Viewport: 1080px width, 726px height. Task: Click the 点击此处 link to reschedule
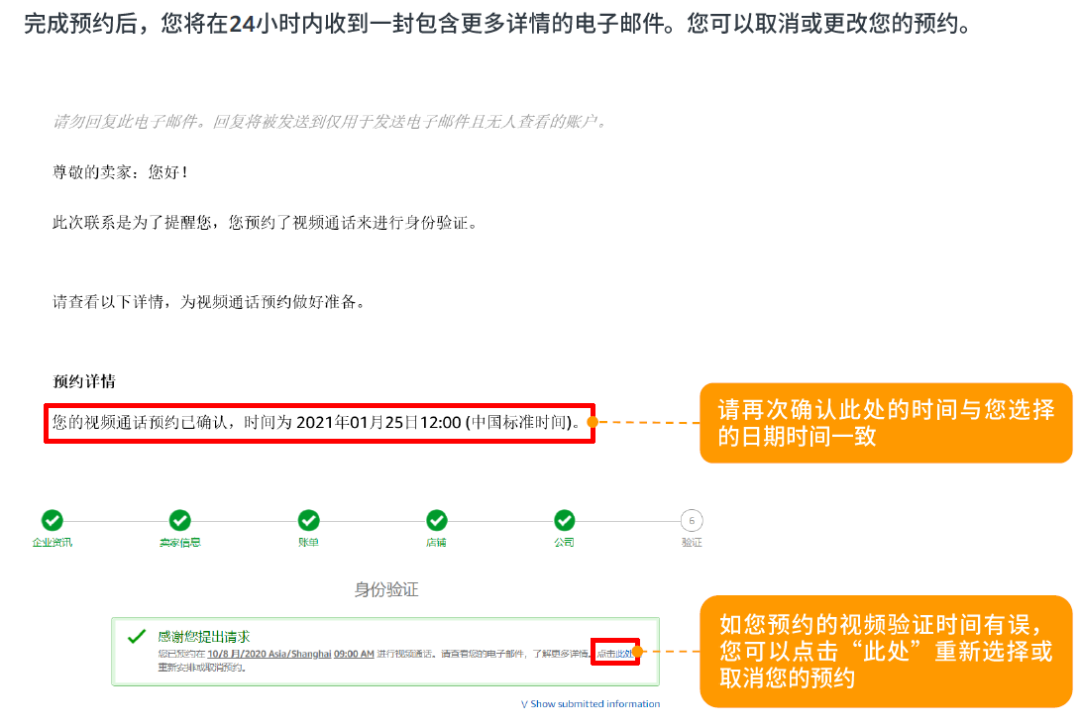point(624,652)
